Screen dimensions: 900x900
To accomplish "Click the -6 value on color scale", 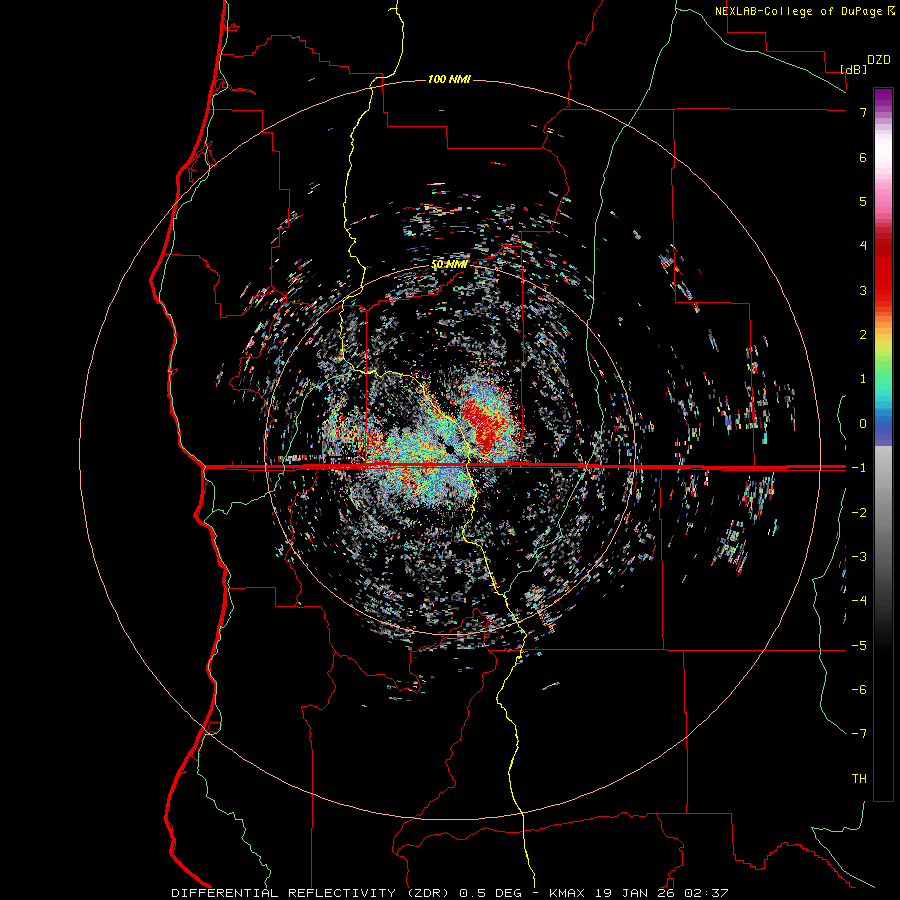I will [859, 690].
